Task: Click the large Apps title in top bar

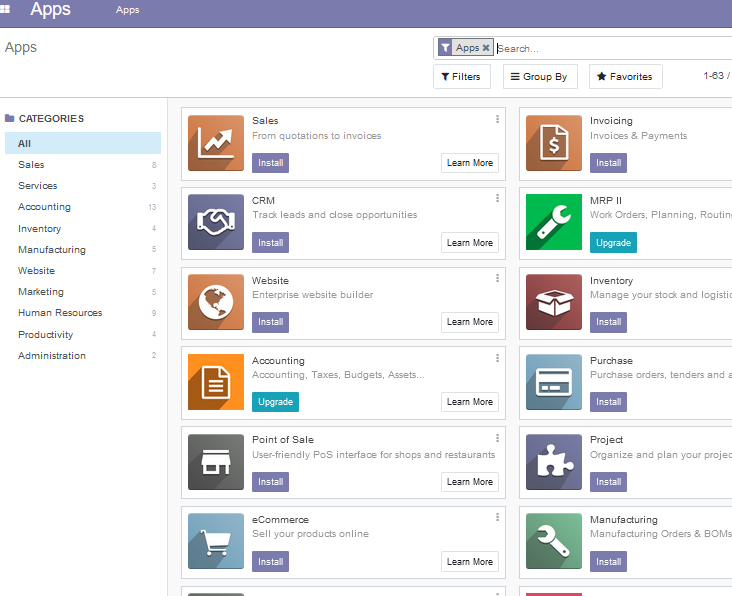Action: (x=50, y=9)
